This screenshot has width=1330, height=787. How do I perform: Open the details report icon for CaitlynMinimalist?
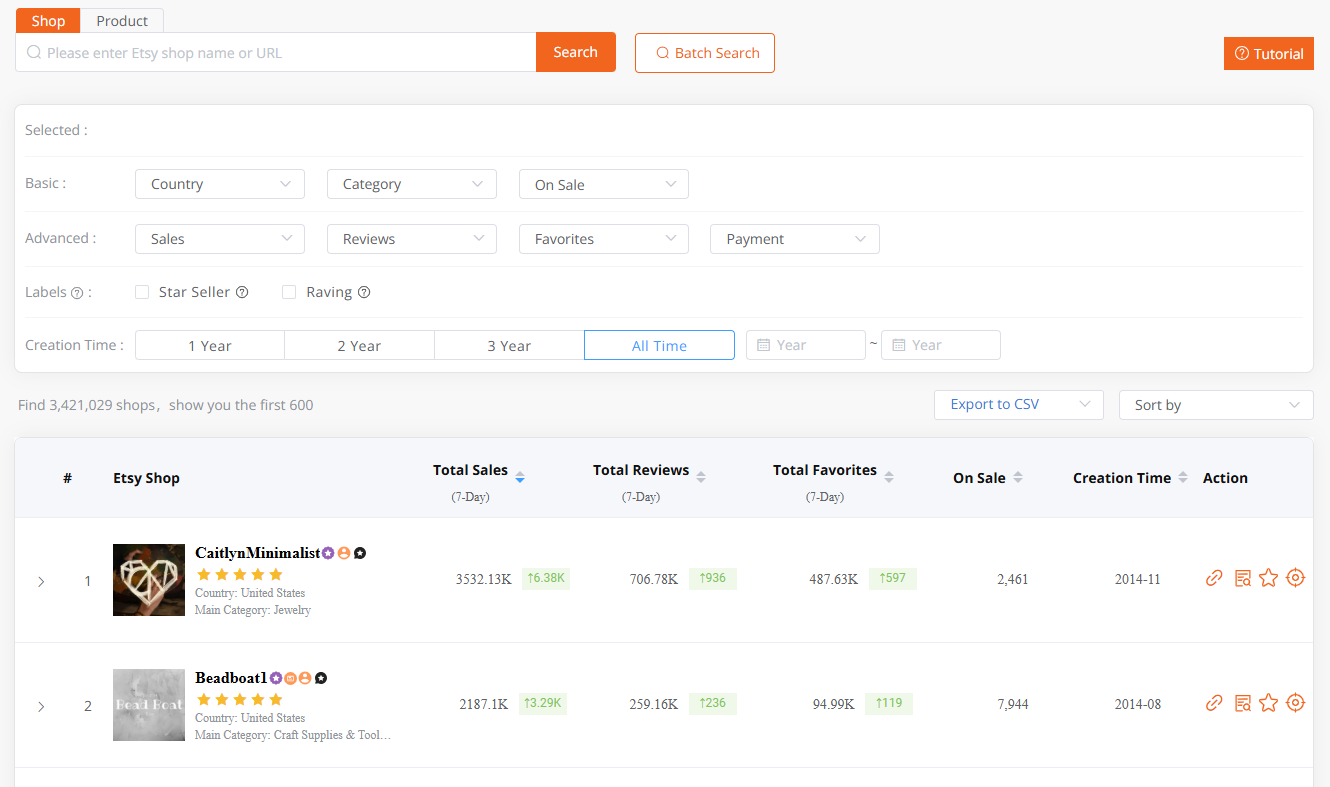(x=1242, y=578)
